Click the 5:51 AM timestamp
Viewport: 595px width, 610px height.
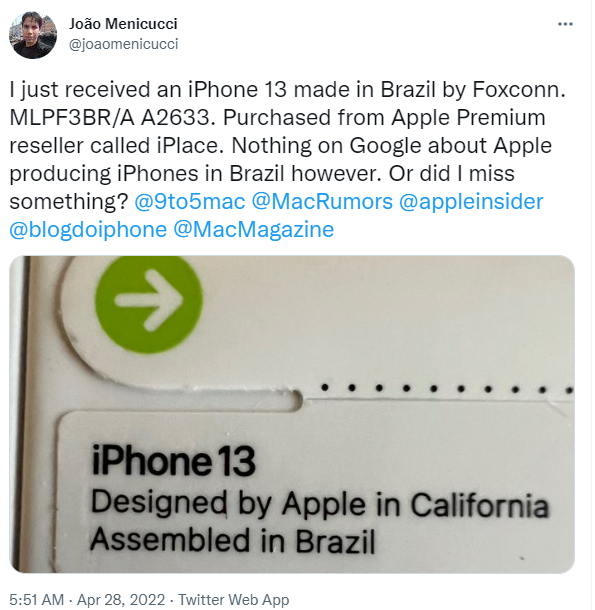point(36,599)
